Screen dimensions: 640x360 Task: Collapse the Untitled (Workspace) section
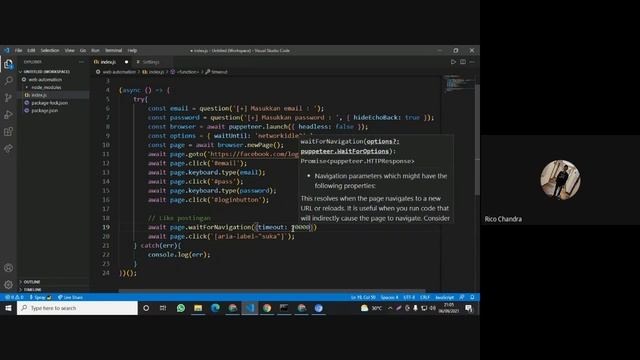pos(47,72)
